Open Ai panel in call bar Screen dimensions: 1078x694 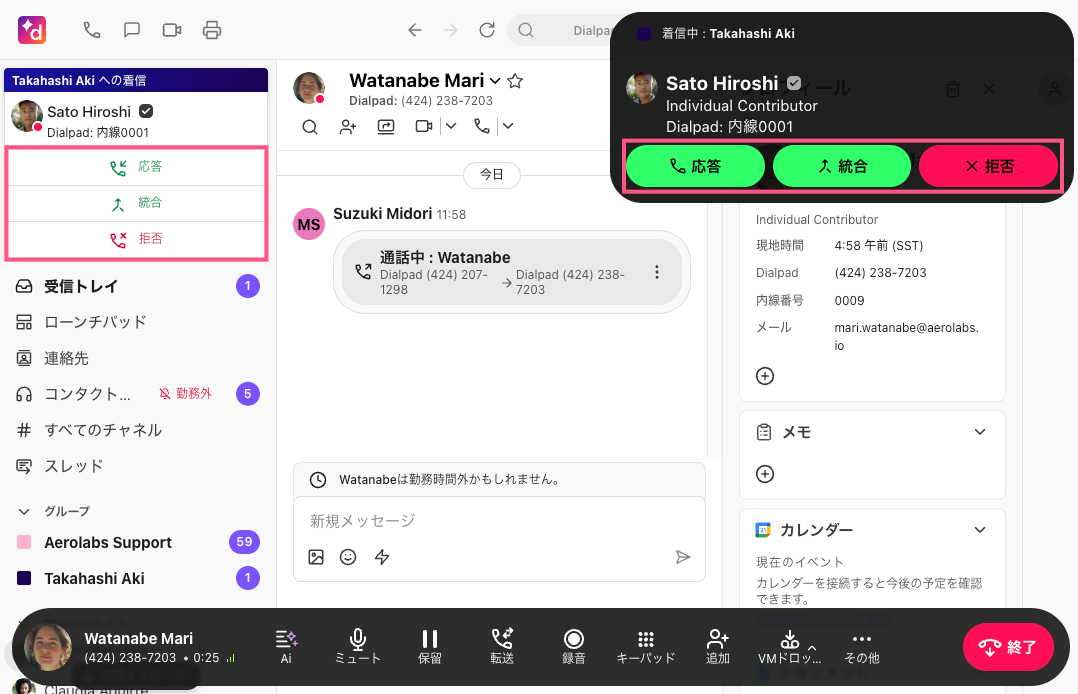click(286, 647)
